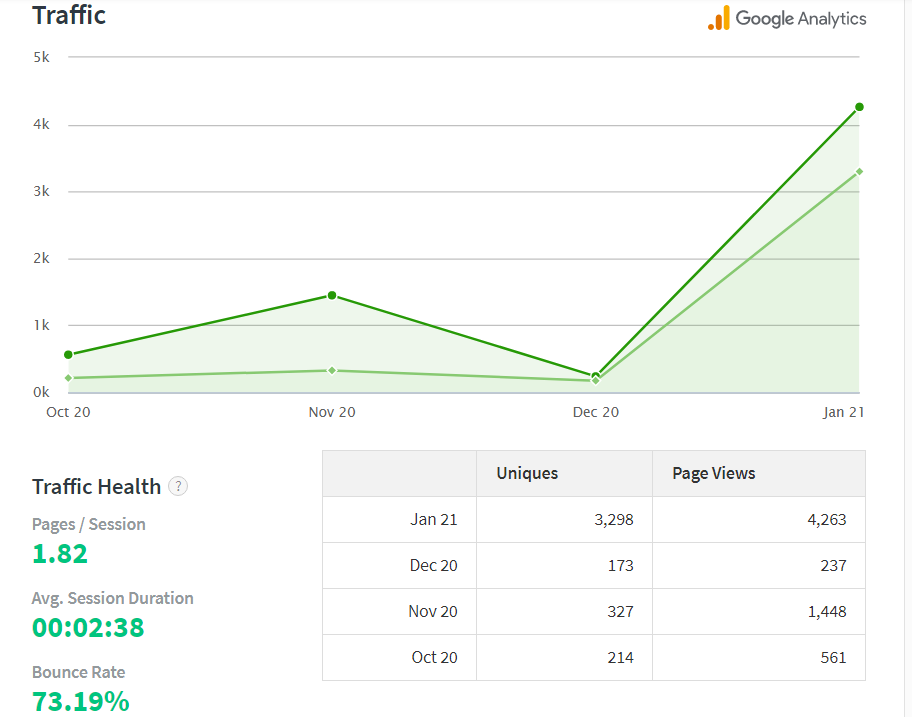Click the 3,298 uniques cell
The height and width of the screenshot is (717, 912).
tap(611, 520)
